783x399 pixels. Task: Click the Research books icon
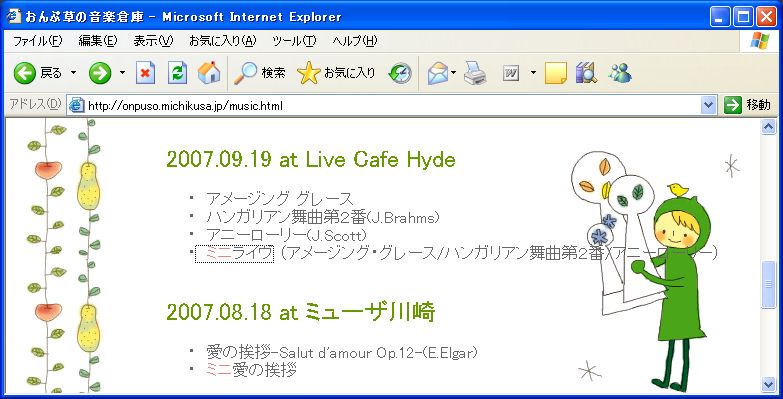click(586, 73)
